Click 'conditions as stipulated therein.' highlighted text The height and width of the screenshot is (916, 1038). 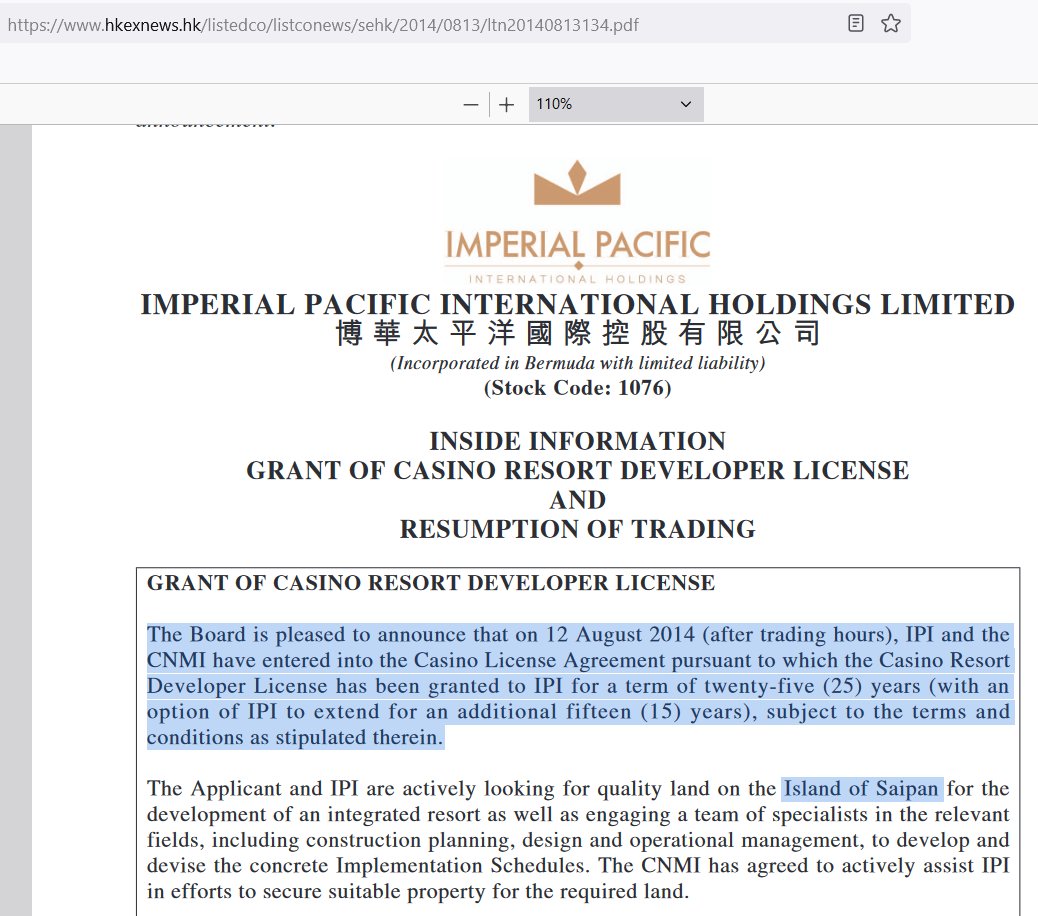tap(295, 737)
